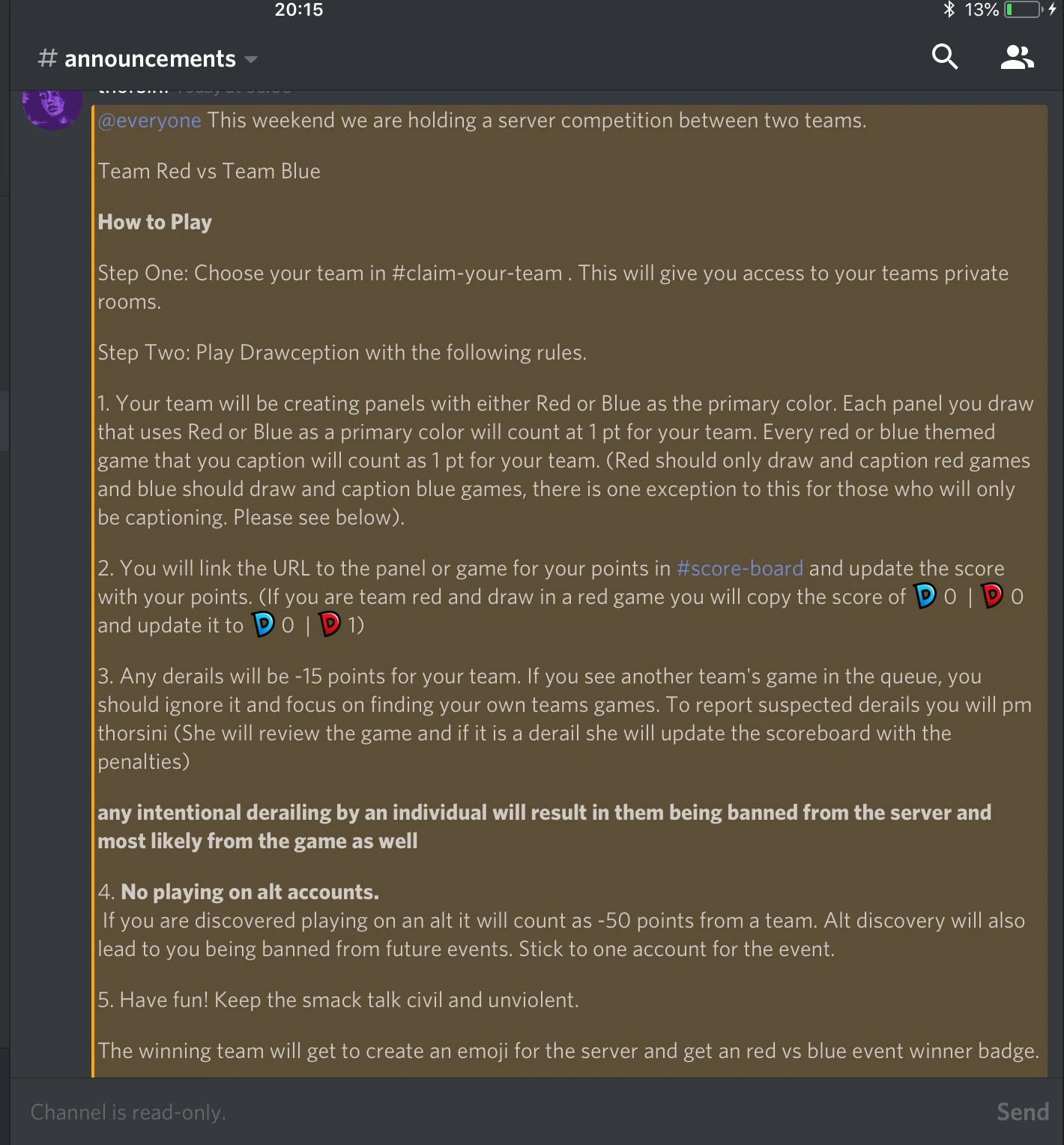Show the channel members list
1064x1145 pixels.
coord(1017,57)
